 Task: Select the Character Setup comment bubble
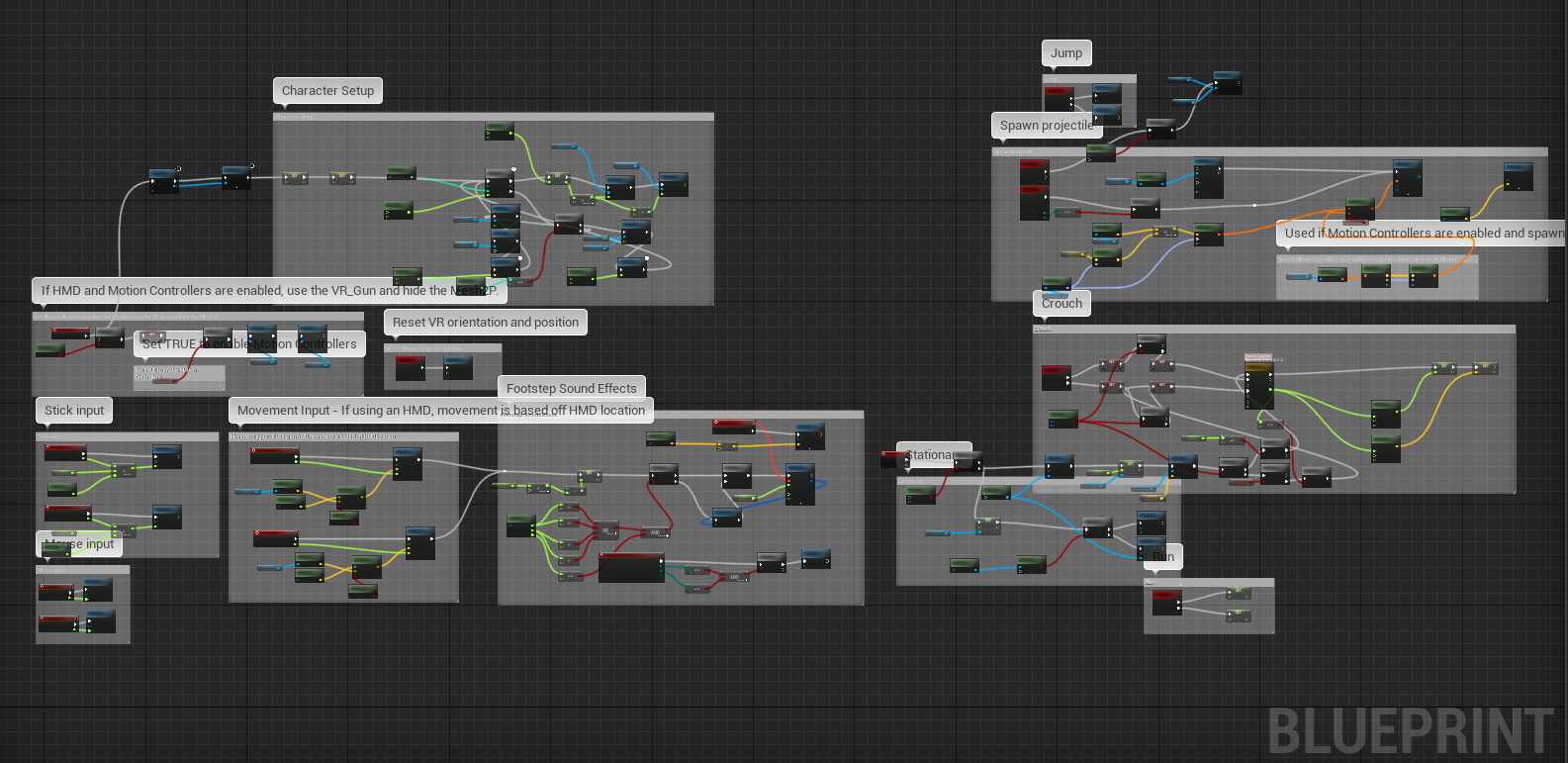pos(327,91)
